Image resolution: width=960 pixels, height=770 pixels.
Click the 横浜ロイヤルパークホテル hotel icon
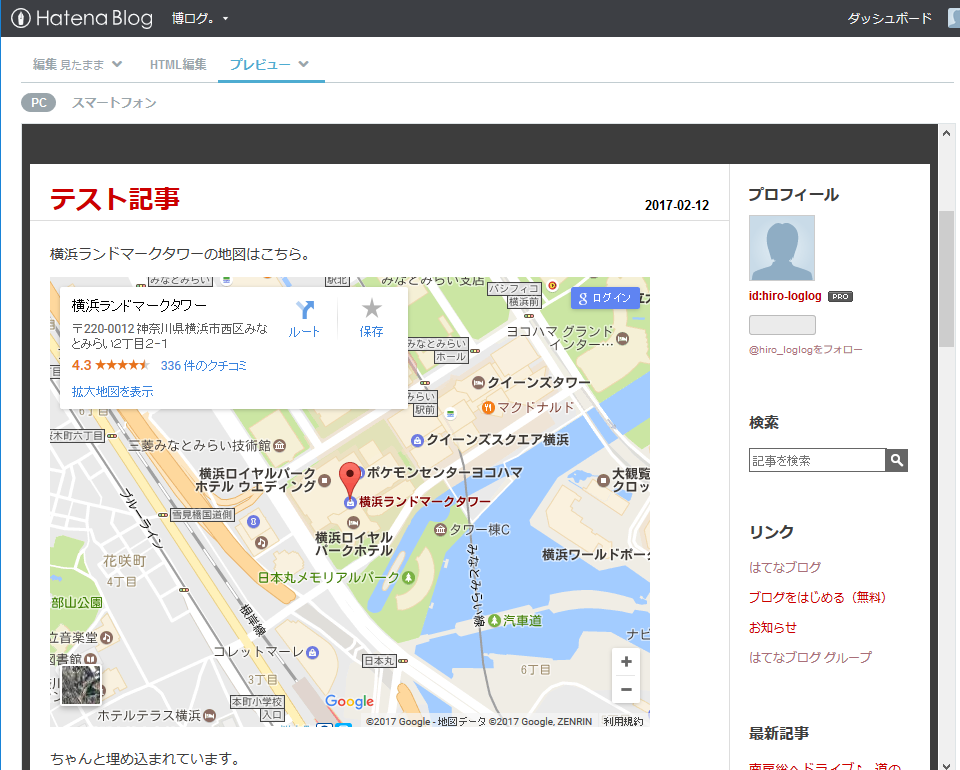pos(353,523)
